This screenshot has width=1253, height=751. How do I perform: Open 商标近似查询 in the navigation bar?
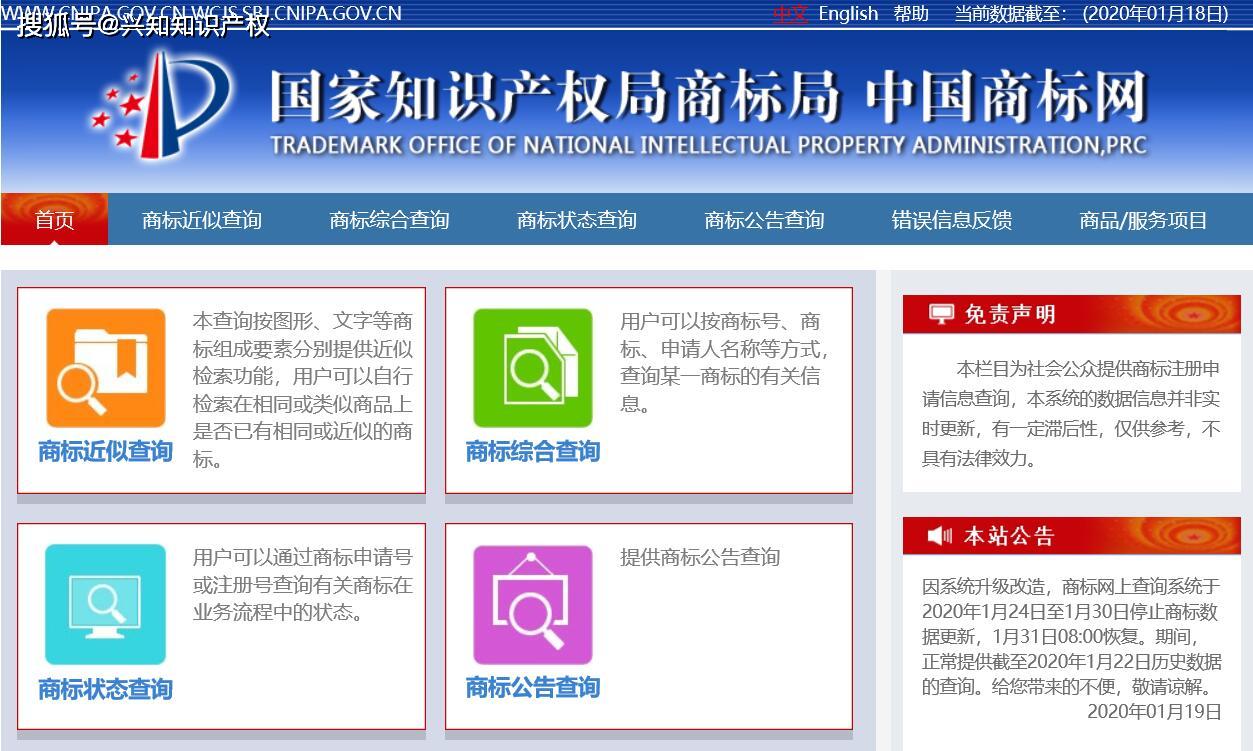(x=202, y=220)
